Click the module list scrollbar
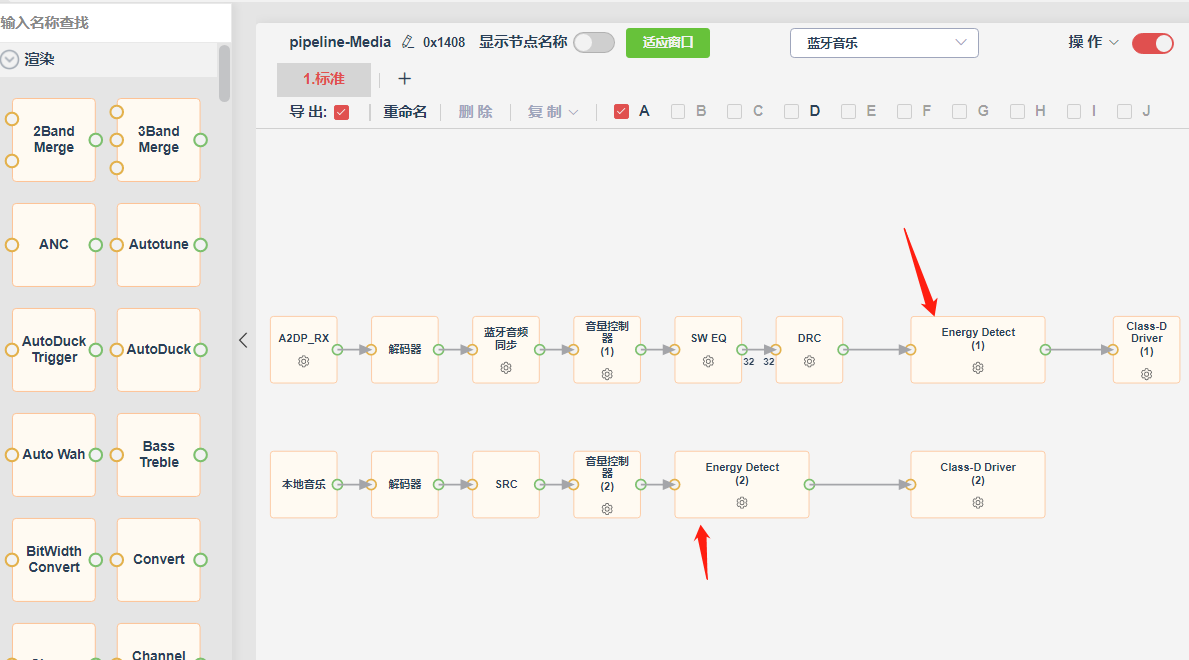The image size is (1189, 660). [224, 74]
